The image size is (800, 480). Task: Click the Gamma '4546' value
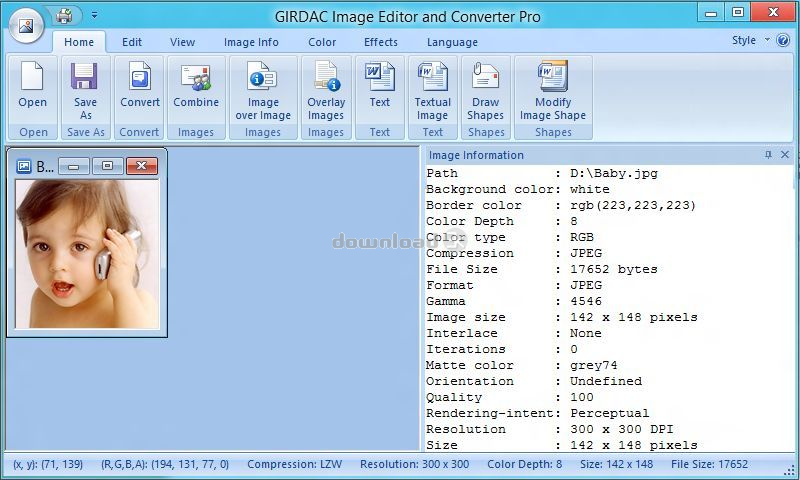(x=586, y=301)
